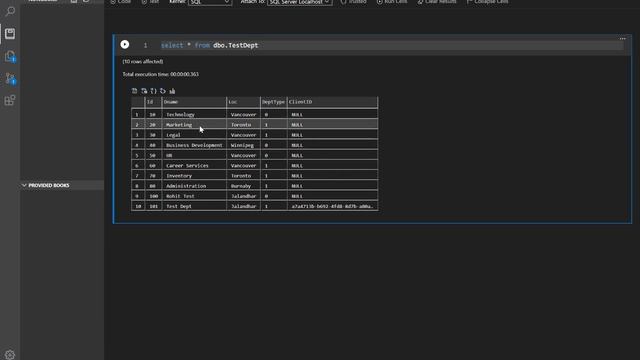This screenshot has height=360, width=640.
Task: Select the Winnipeg location cell
Action: click(243, 145)
